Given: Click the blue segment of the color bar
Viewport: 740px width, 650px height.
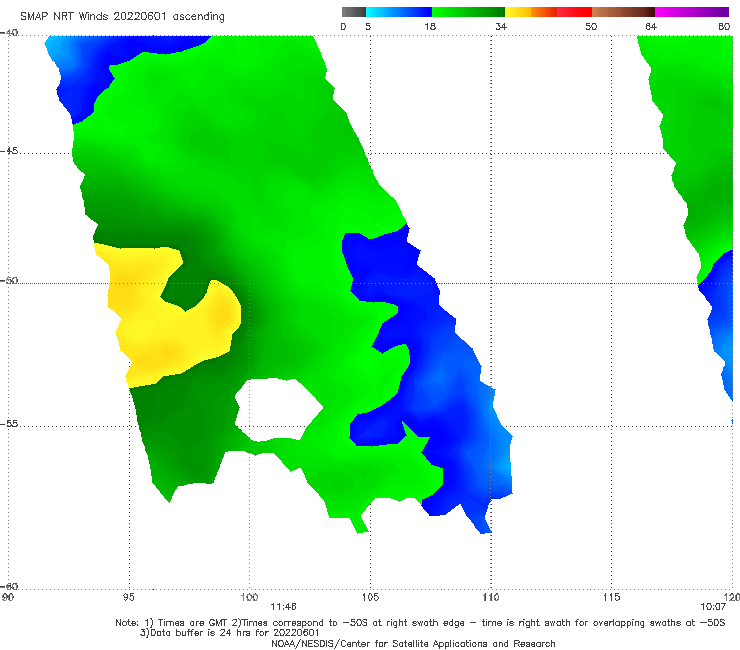Looking at the screenshot, I should [x=399, y=12].
